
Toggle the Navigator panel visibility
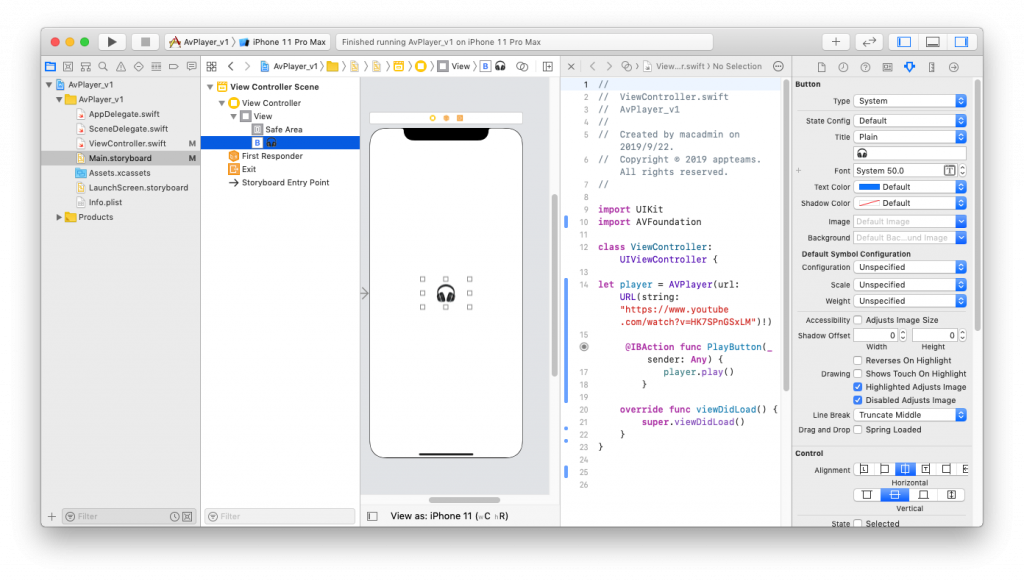click(x=904, y=42)
